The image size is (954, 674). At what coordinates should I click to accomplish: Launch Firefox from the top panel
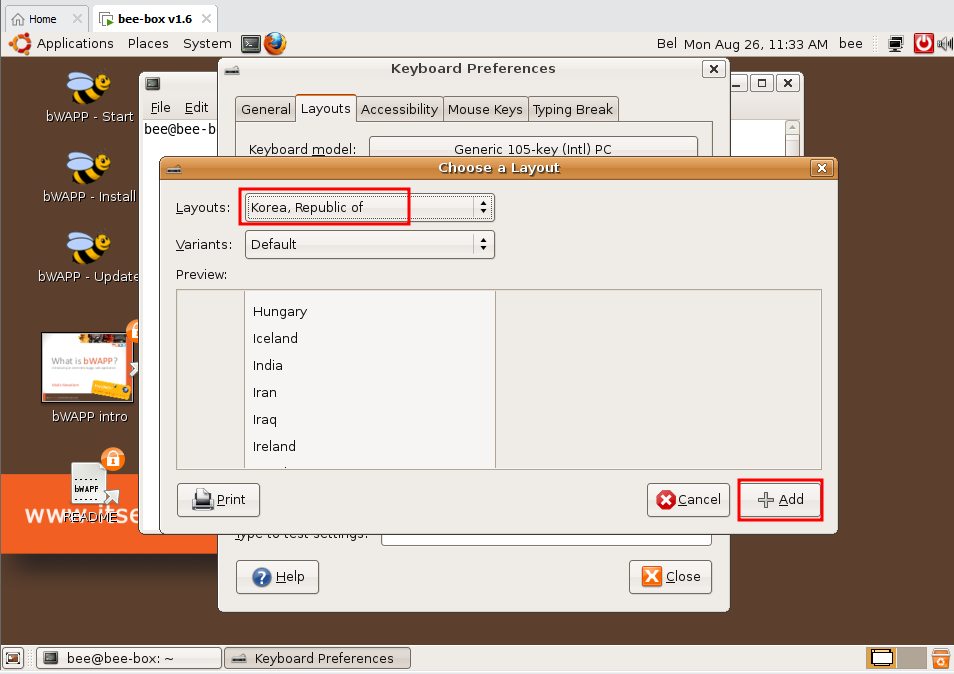(275, 44)
